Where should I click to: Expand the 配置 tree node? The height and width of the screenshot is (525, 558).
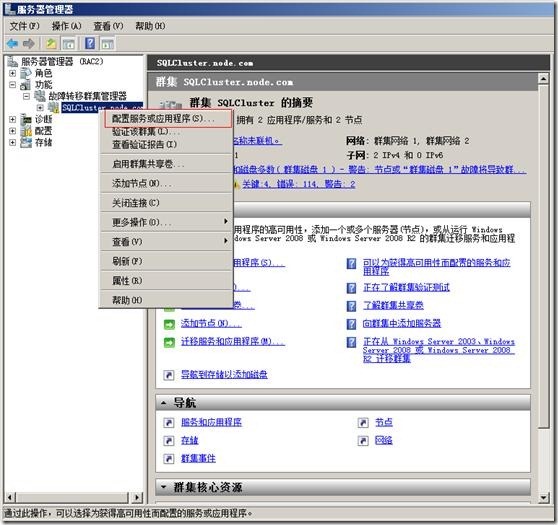(12, 131)
